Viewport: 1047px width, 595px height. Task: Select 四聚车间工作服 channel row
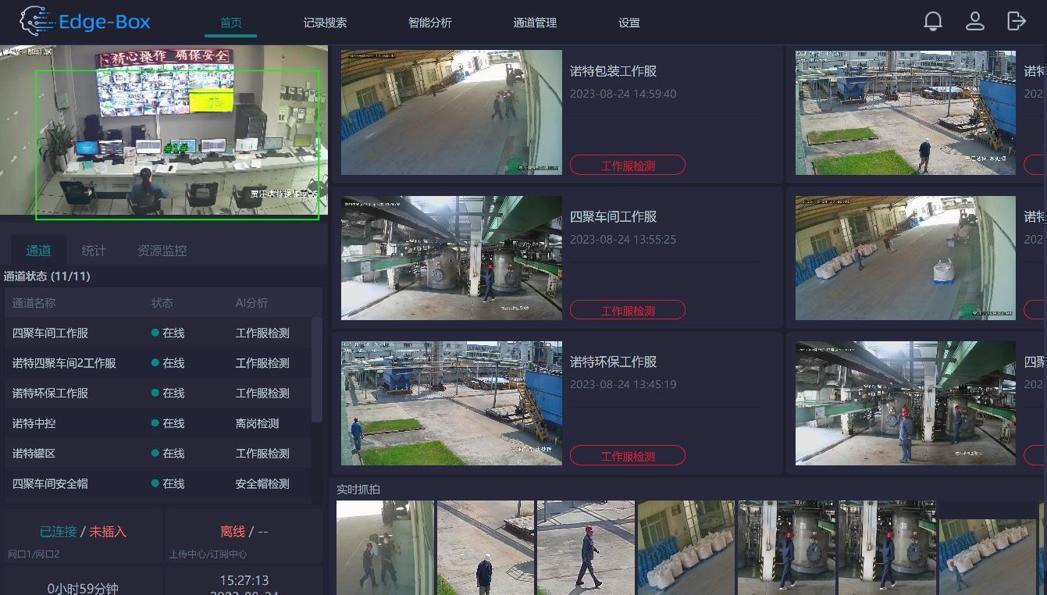coord(158,333)
